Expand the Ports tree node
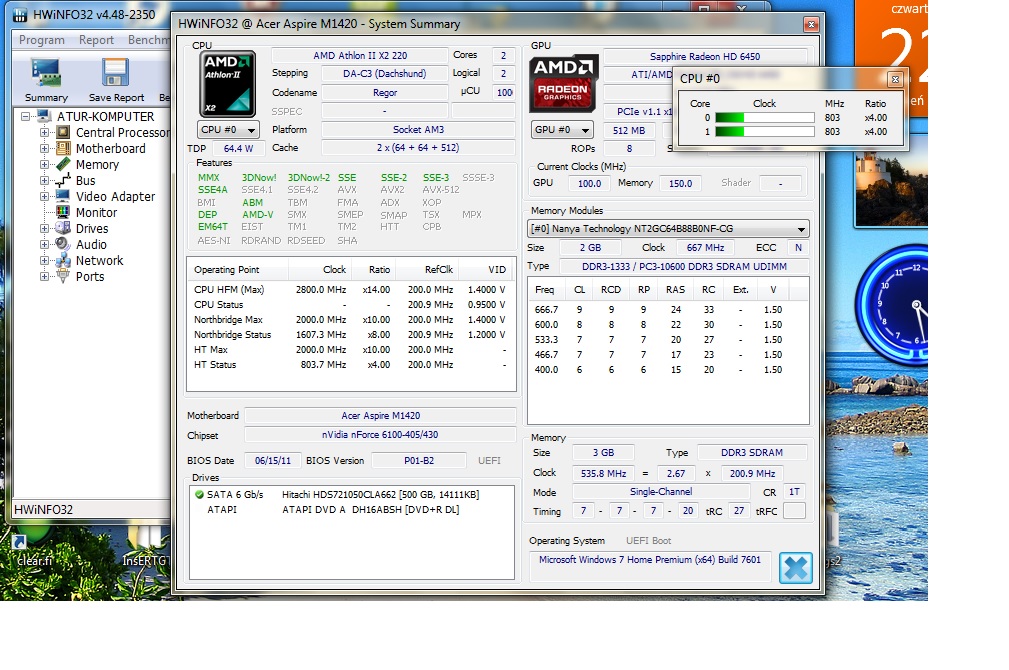The image size is (1009, 670). click(x=44, y=277)
